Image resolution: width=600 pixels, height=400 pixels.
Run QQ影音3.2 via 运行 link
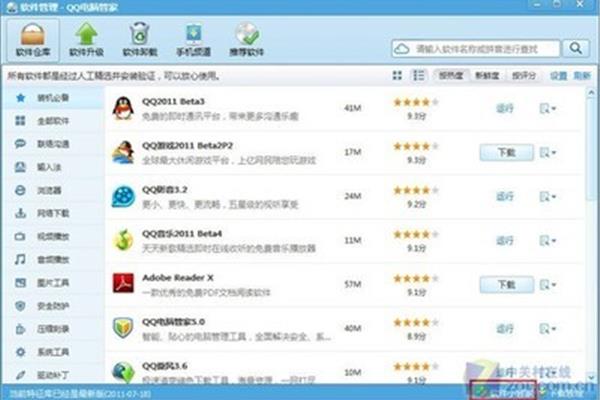(505, 196)
